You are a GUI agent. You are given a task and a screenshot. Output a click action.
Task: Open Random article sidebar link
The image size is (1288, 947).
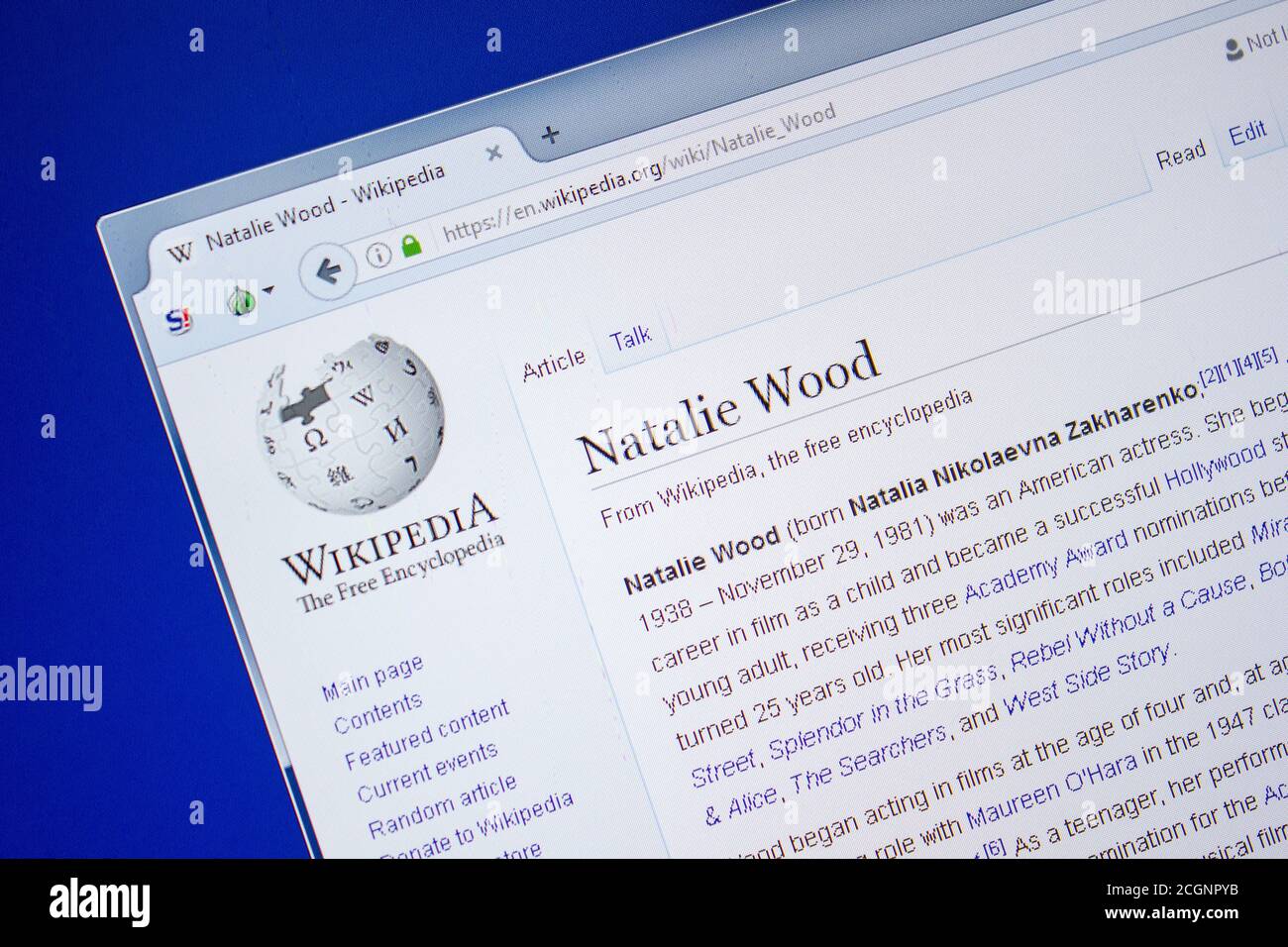[x=442, y=806]
